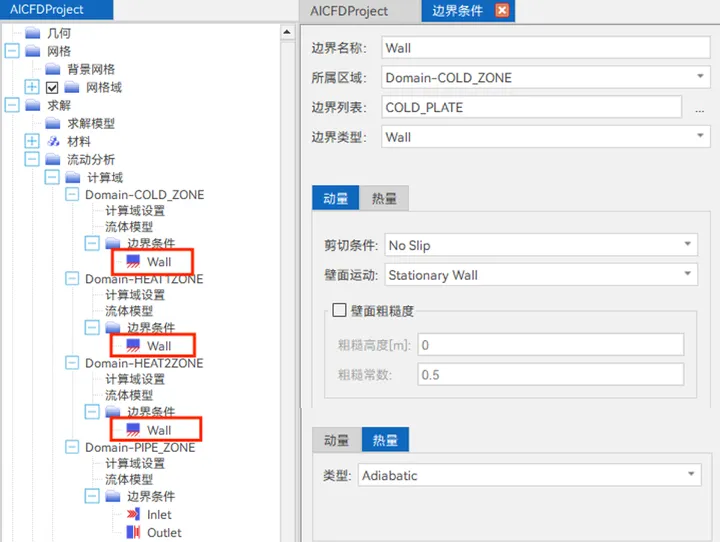Open the 所属区域 Domain-COLD_ZONE dropdown
The width and height of the screenshot is (720, 542).
[x=546, y=77]
